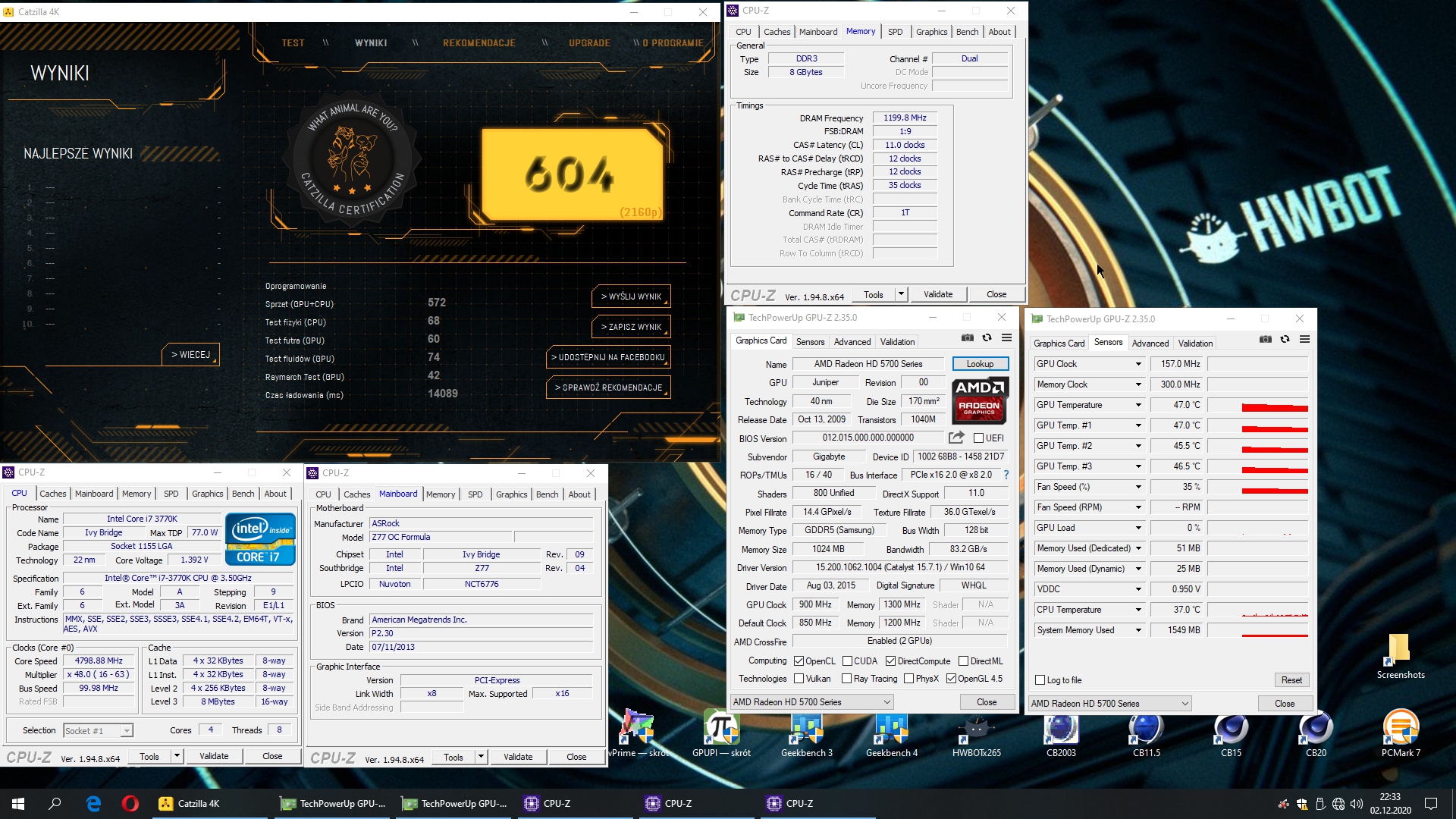Click camera icon in GPU-Z Sensors window

[1266, 340]
